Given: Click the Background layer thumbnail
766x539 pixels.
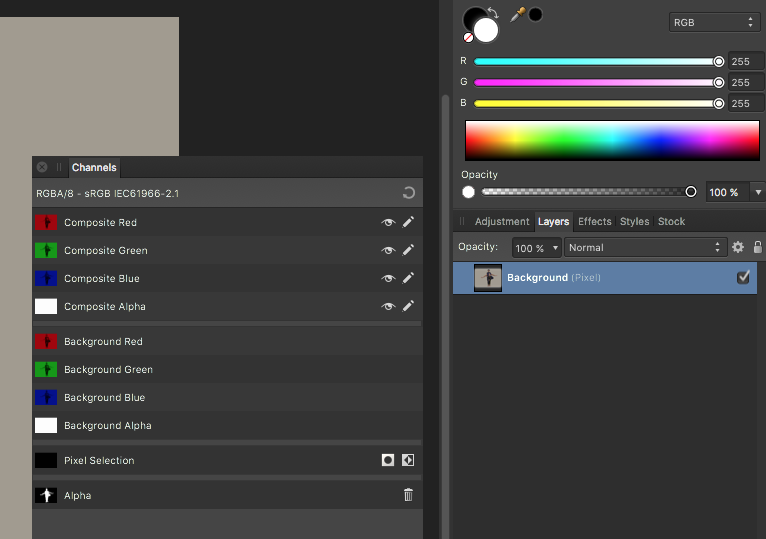Looking at the screenshot, I should tap(488, 278).
